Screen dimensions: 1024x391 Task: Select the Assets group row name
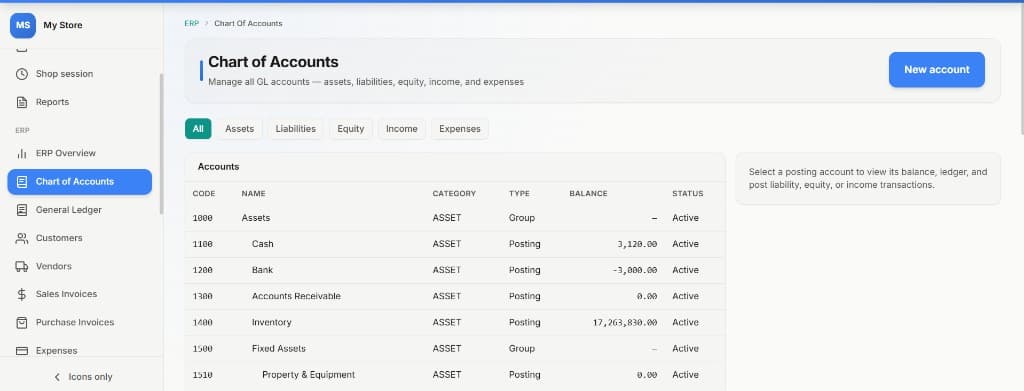click(256, 218)
